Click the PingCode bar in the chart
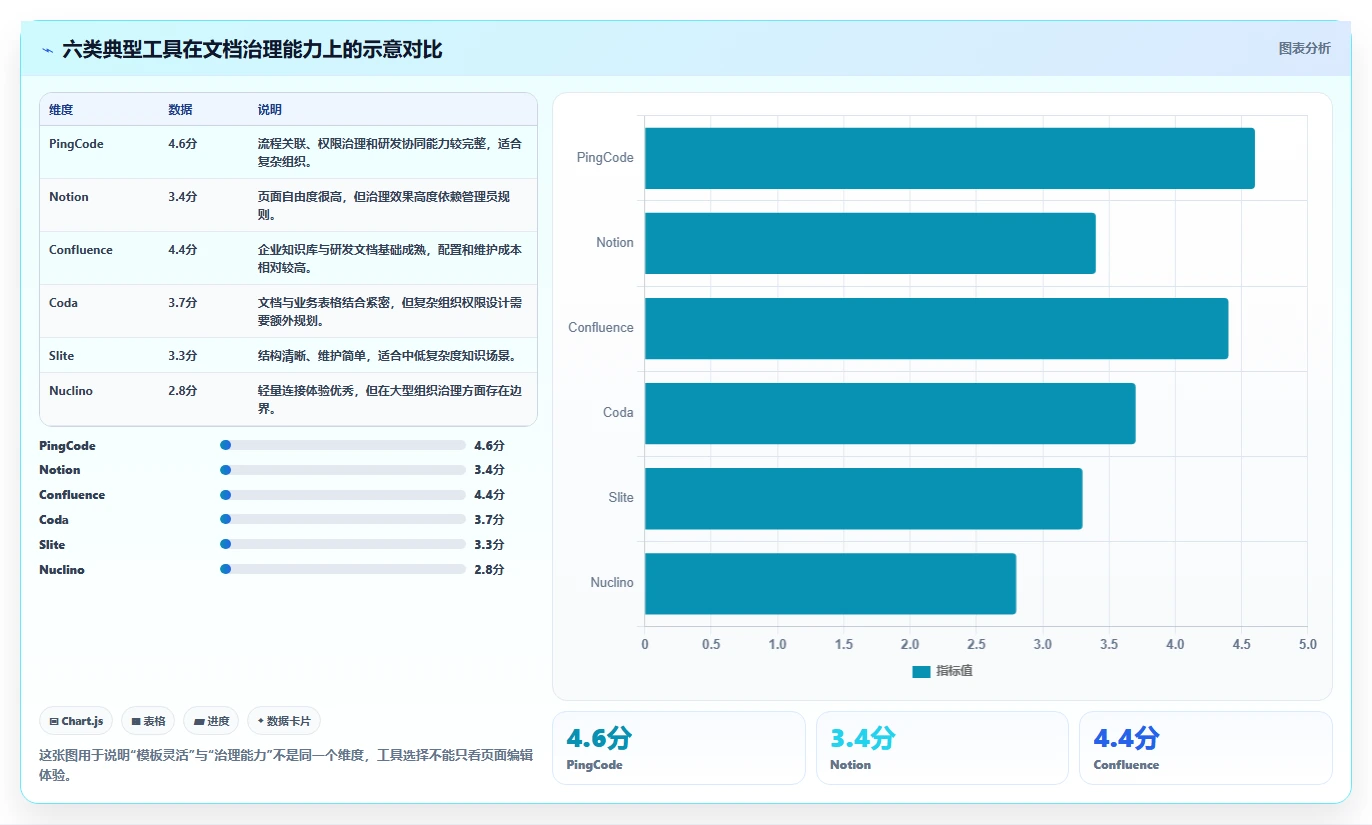1372x825 pixels. [x=949, y=158]
